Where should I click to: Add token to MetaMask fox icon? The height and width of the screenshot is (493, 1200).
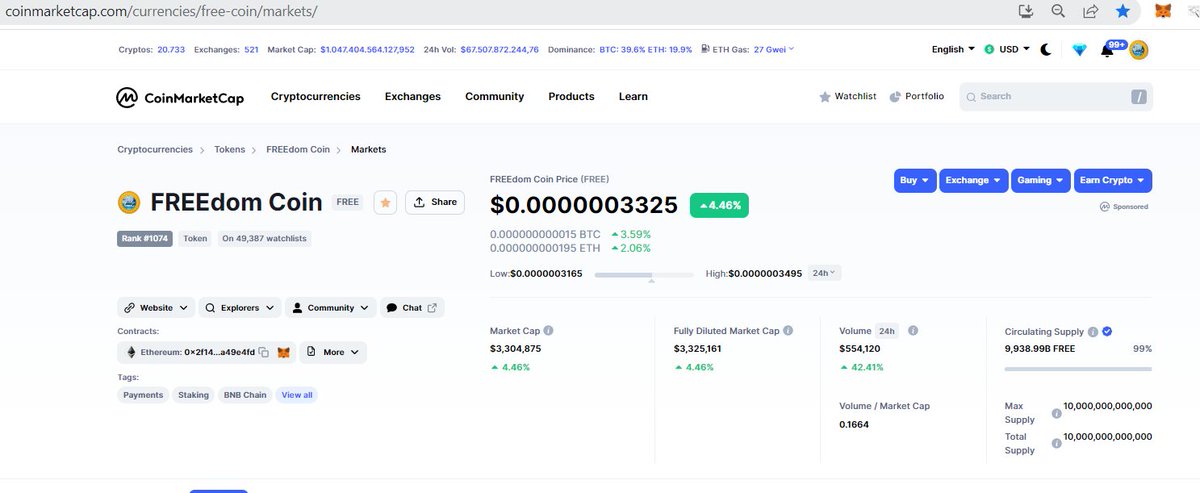pyautogui.click(x=285, y=352)
